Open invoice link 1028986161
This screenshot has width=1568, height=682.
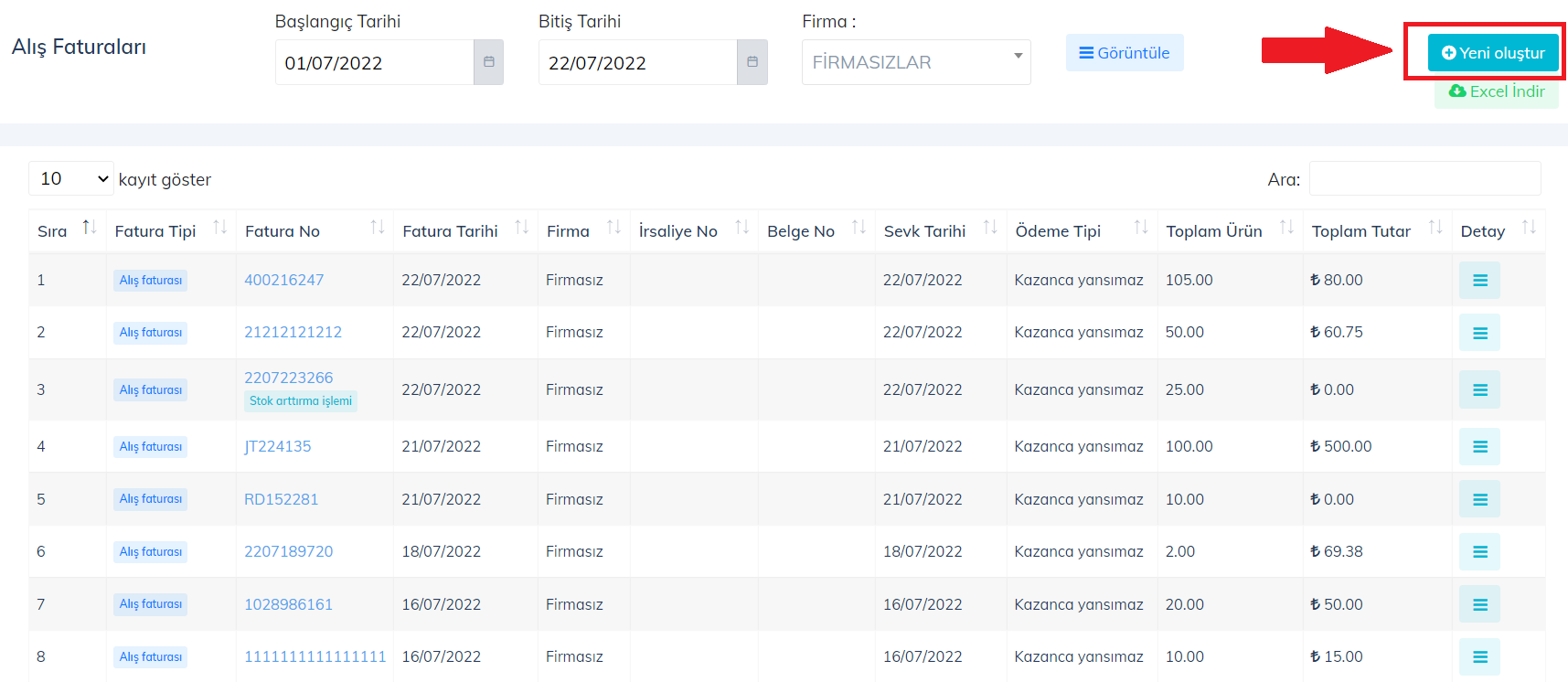pos(288,604)
